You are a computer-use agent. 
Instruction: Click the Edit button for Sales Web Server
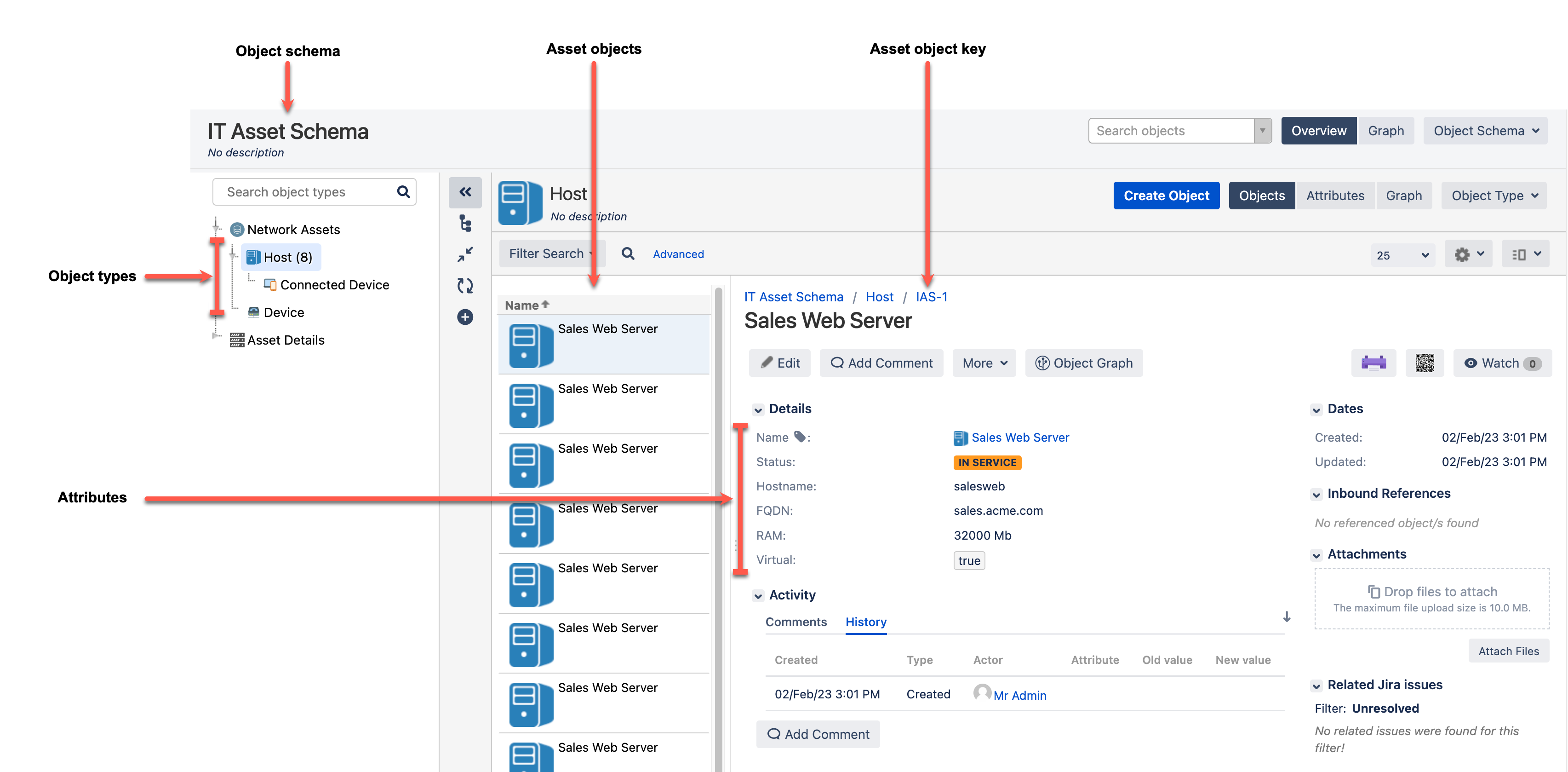pos(782,362)
